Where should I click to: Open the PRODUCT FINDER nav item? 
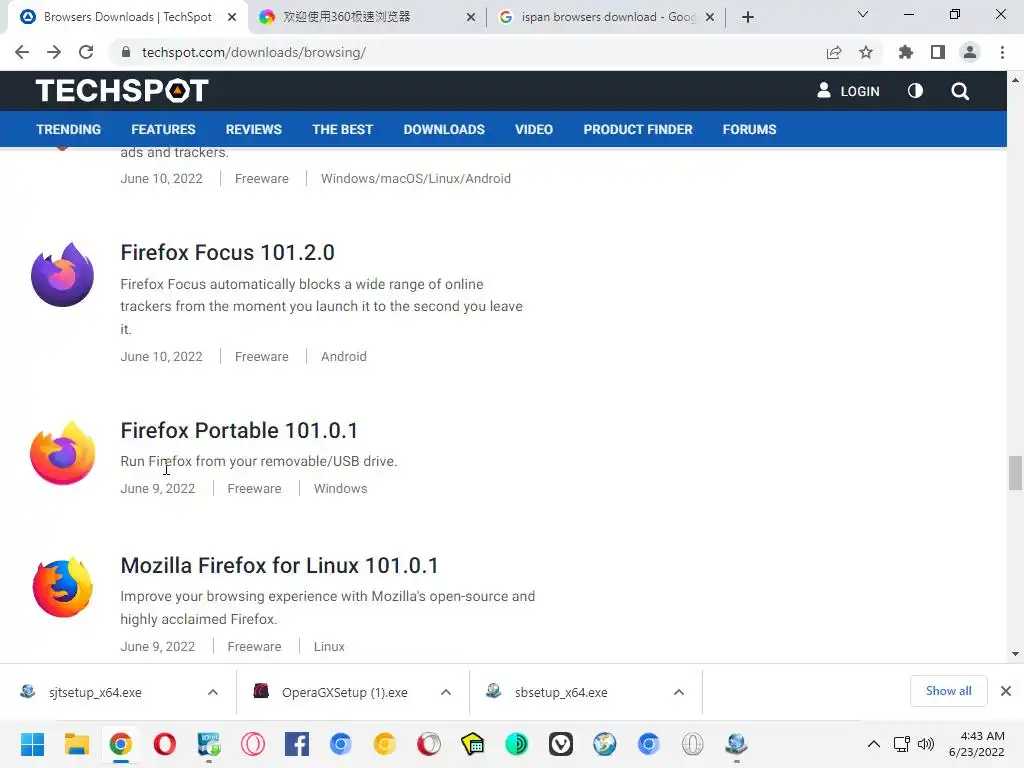(638, 129)
